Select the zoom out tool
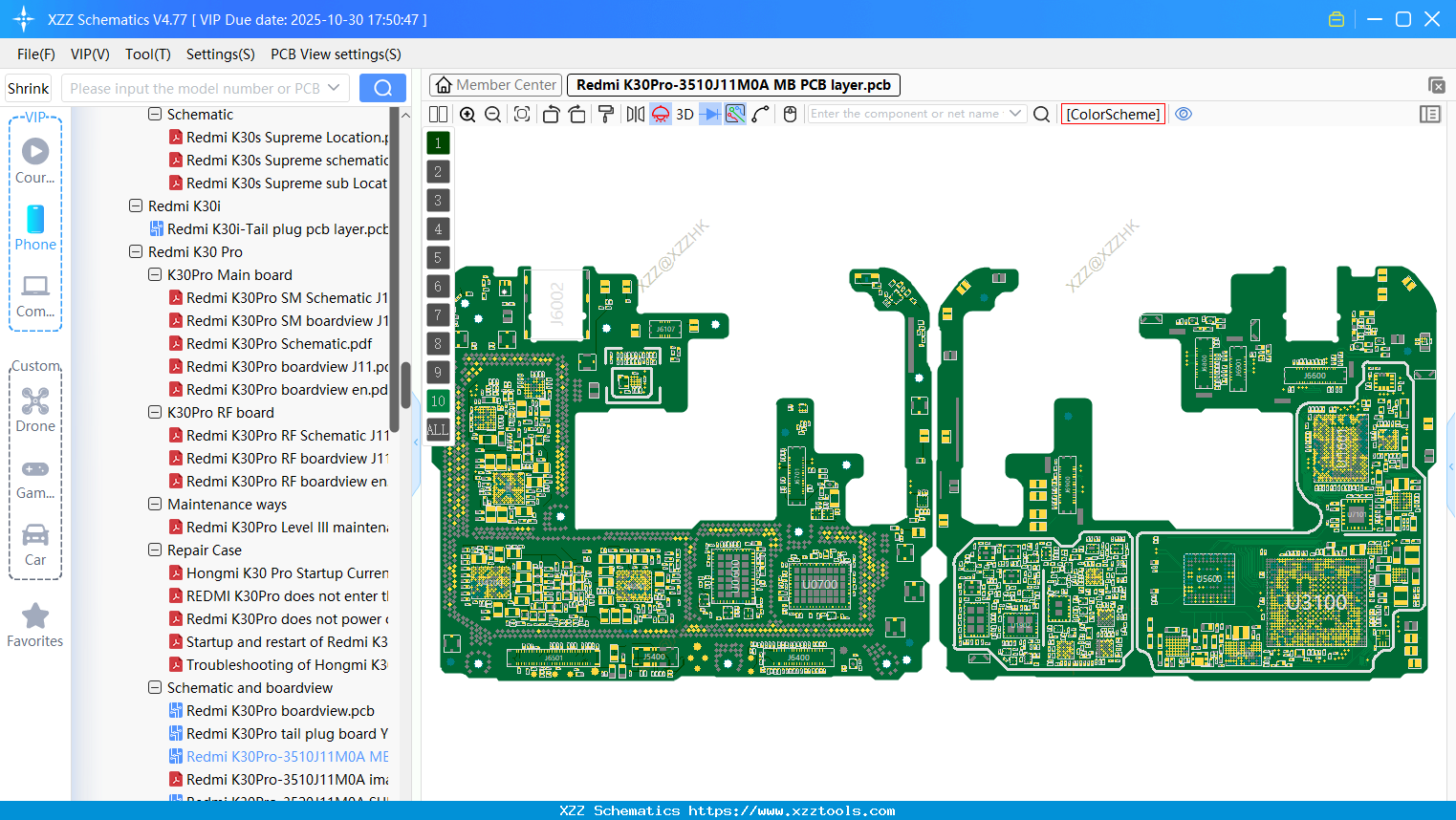Screen dimensions: 1456x820 click(491, 114)
